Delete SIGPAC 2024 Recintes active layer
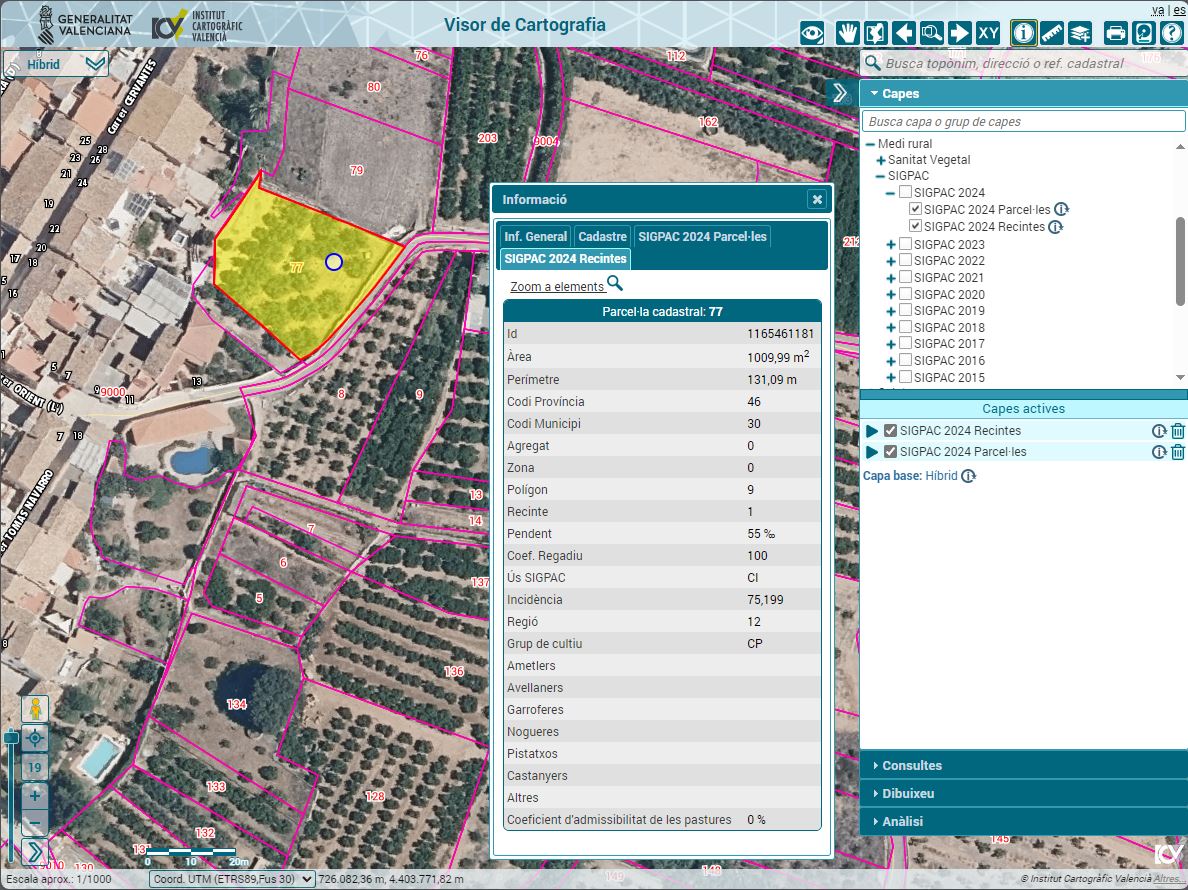1188x890 pixels. (1178, 431)
